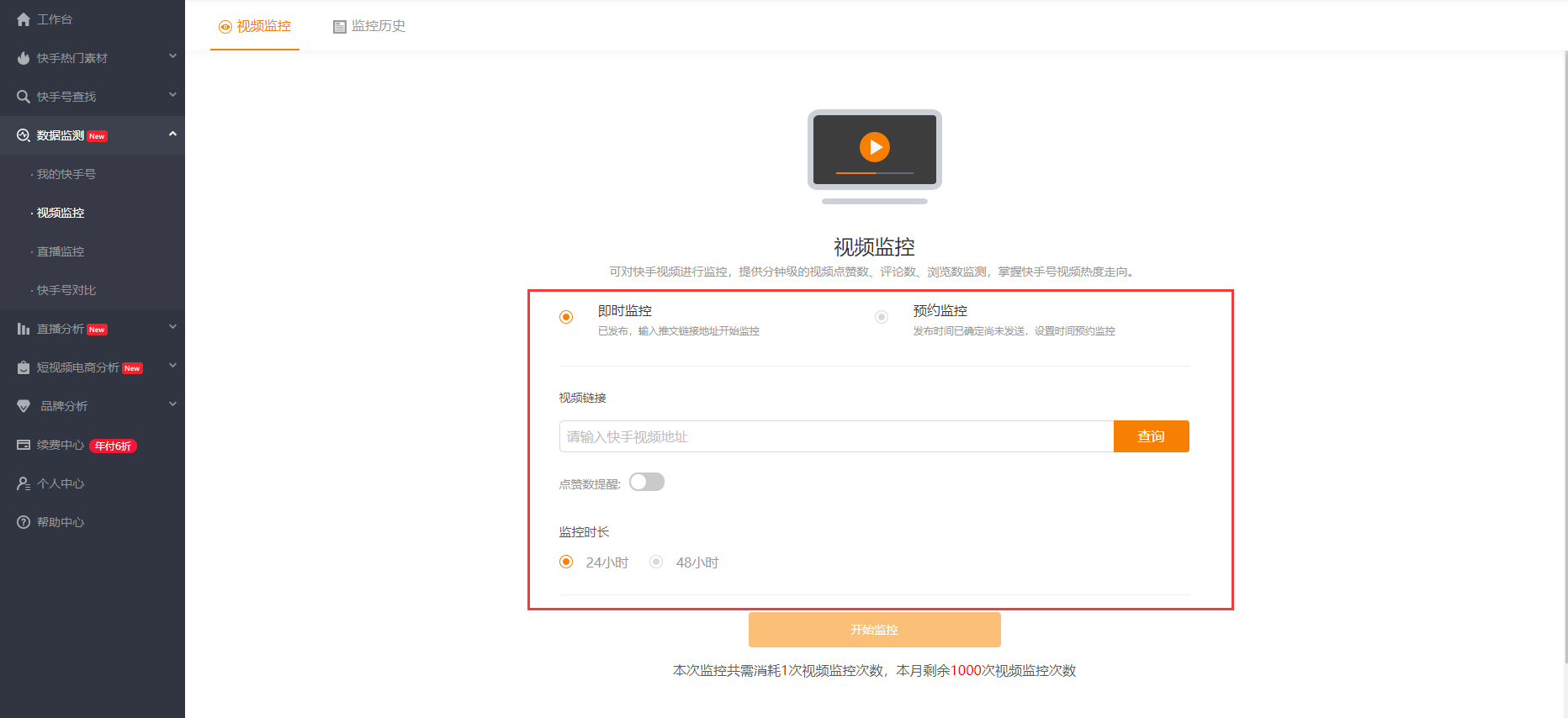Viewport: 1568px width, 718px height.
Task: Click the flame icon for 快手热门素材
Action: coord(24,58)
